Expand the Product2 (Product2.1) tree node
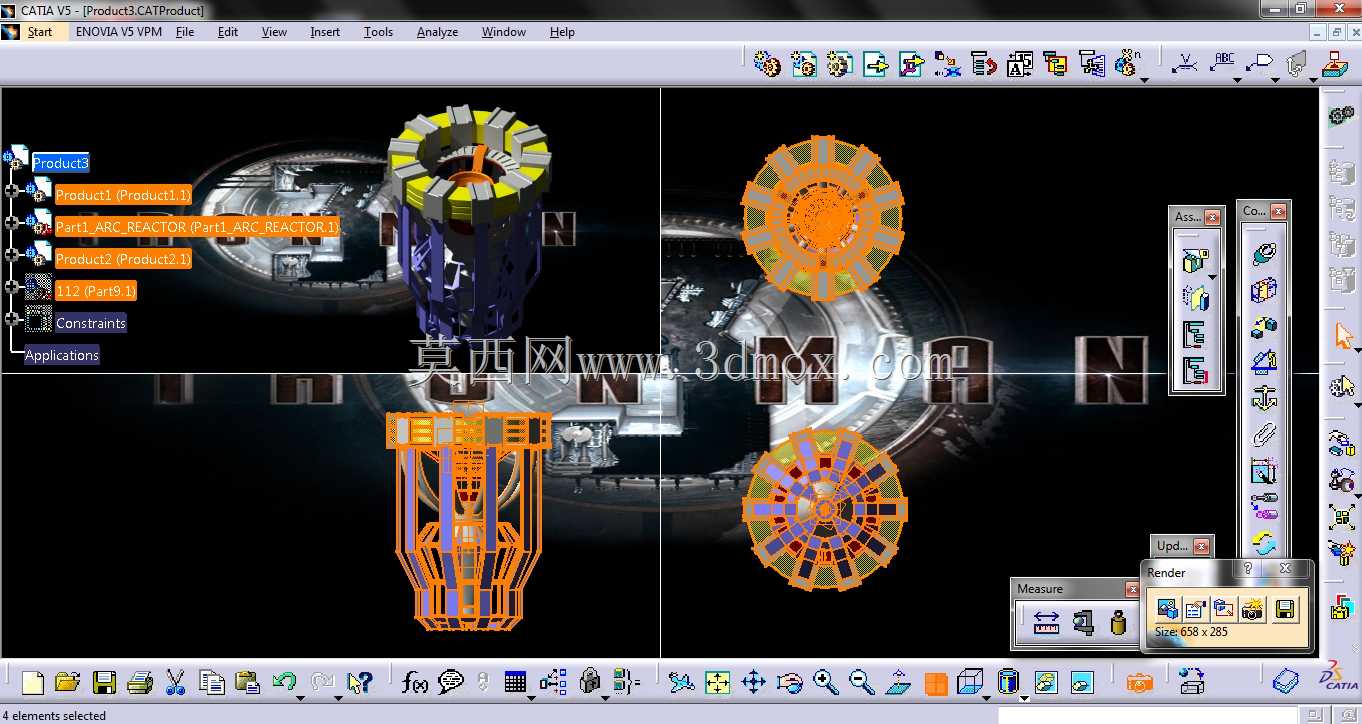Image resolution: width=1362 pixels, height=724 pixels. pyautogui.click(x=12, y=255)
